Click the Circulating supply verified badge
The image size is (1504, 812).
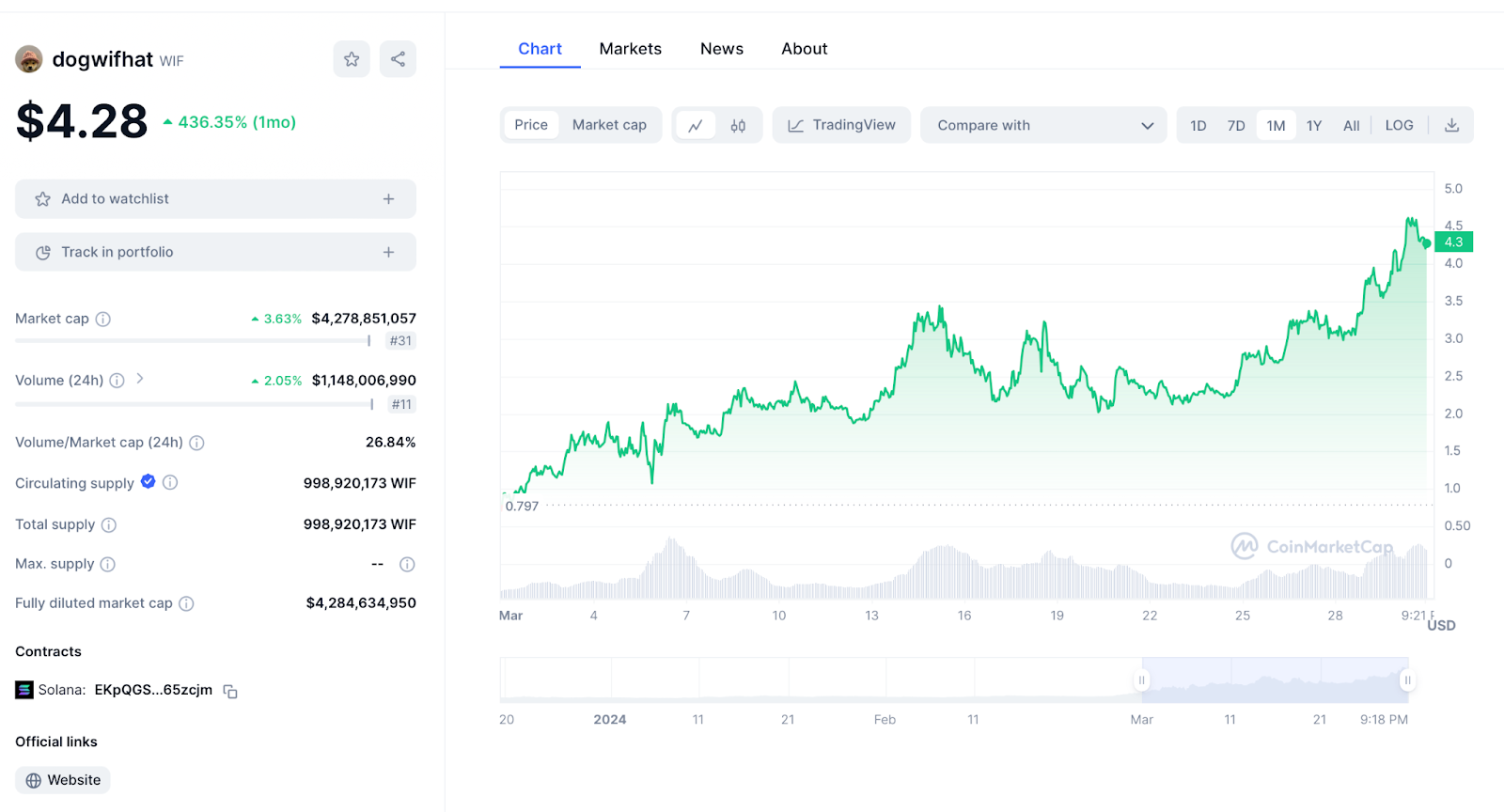tap(149, 482)
